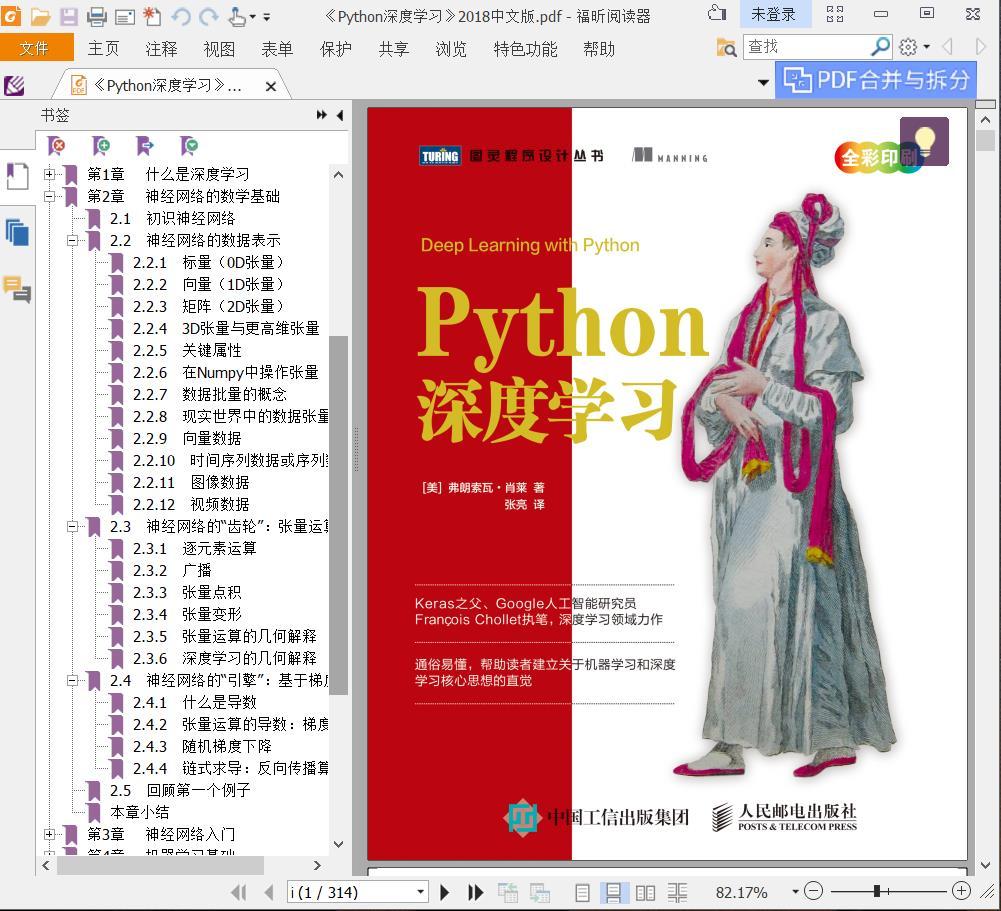Open the 视图 tab
This screenshot has height=911, width=1001.
tap(219, 49)
